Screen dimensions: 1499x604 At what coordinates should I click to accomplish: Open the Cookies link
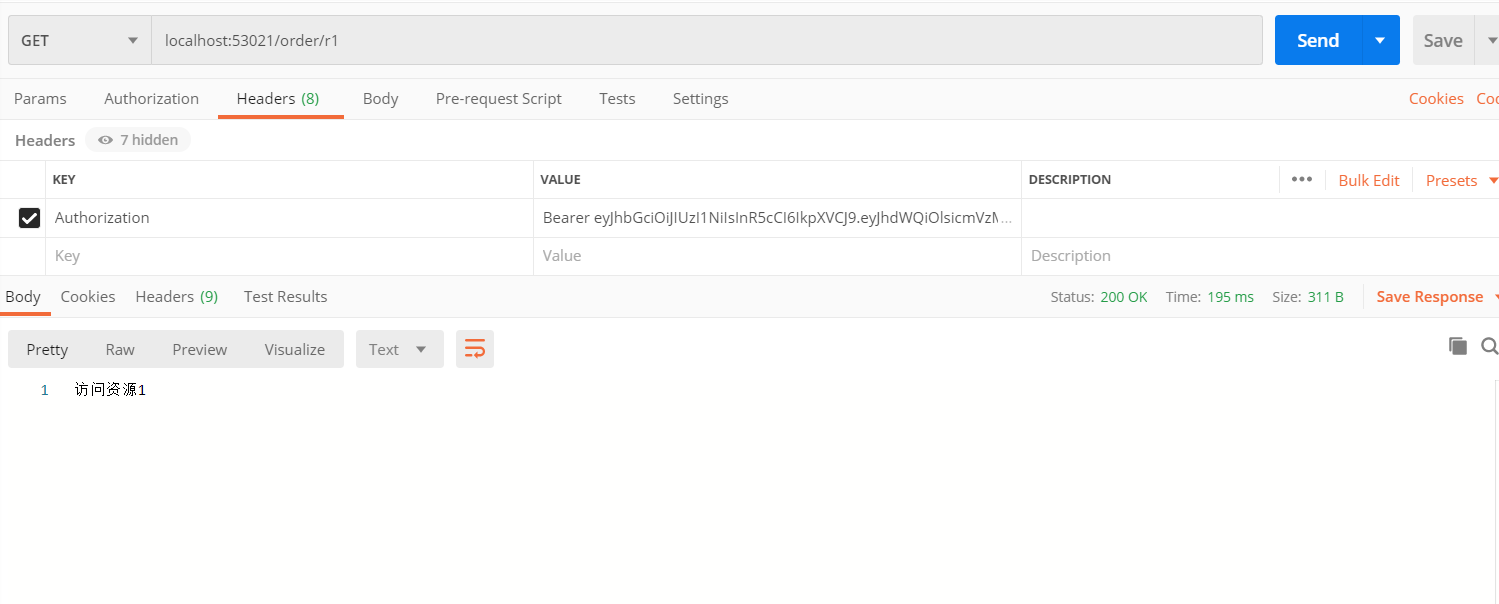pyautogui.click(x=1436, y=98)
